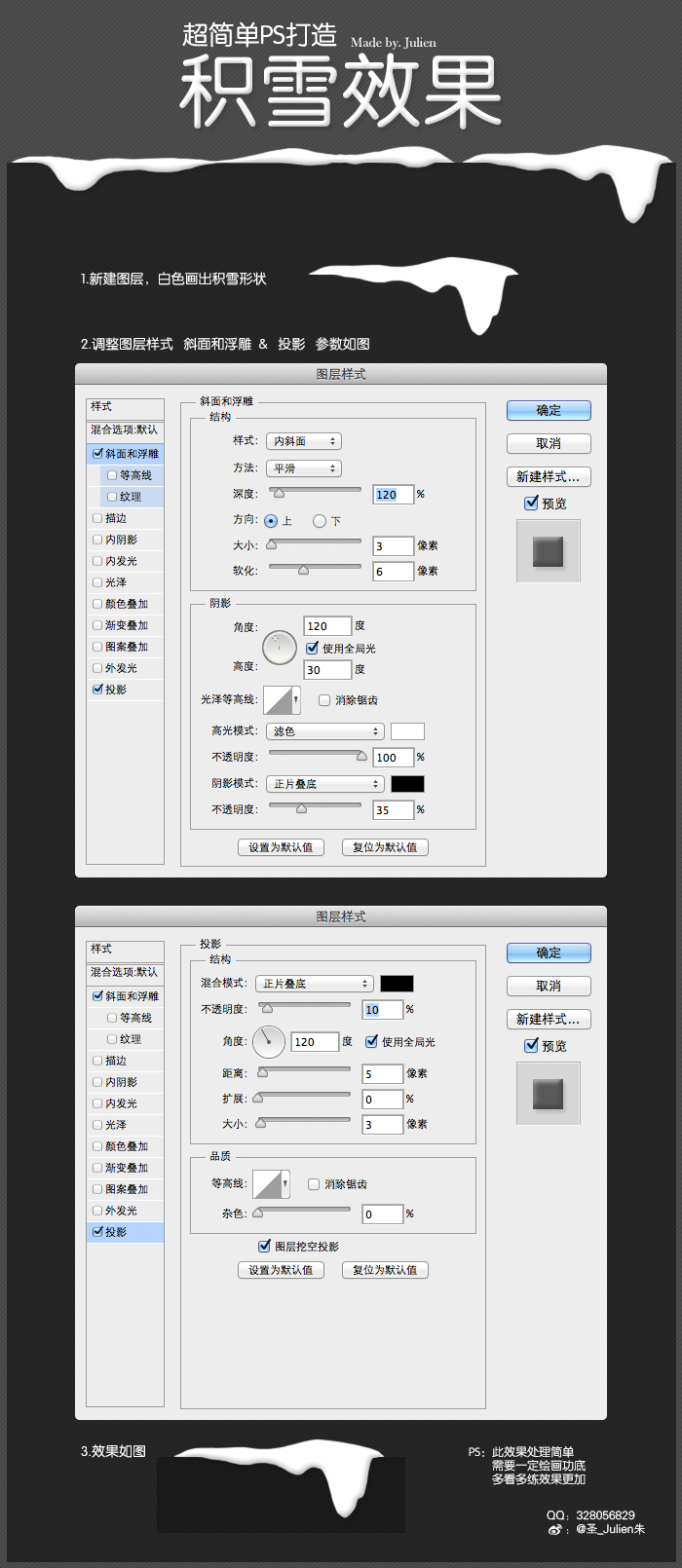This screenshot has height=1568, width=682.
Task: Click 设置为默认值 in the bevel dialog
Action: coord(281,847)
